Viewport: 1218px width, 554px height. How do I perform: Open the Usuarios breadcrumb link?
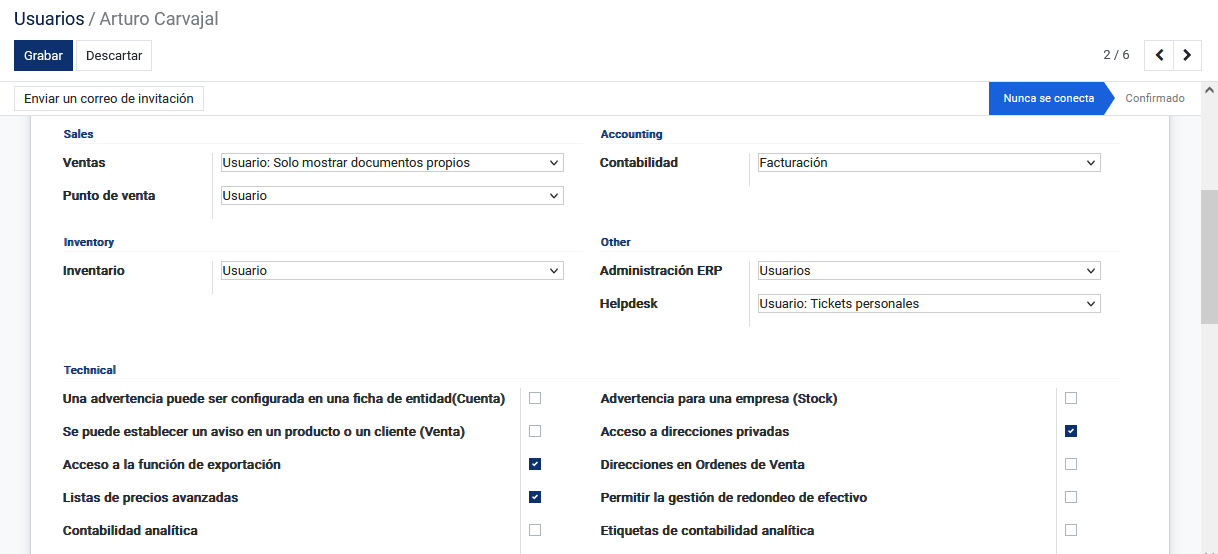[x=49, y=19]
